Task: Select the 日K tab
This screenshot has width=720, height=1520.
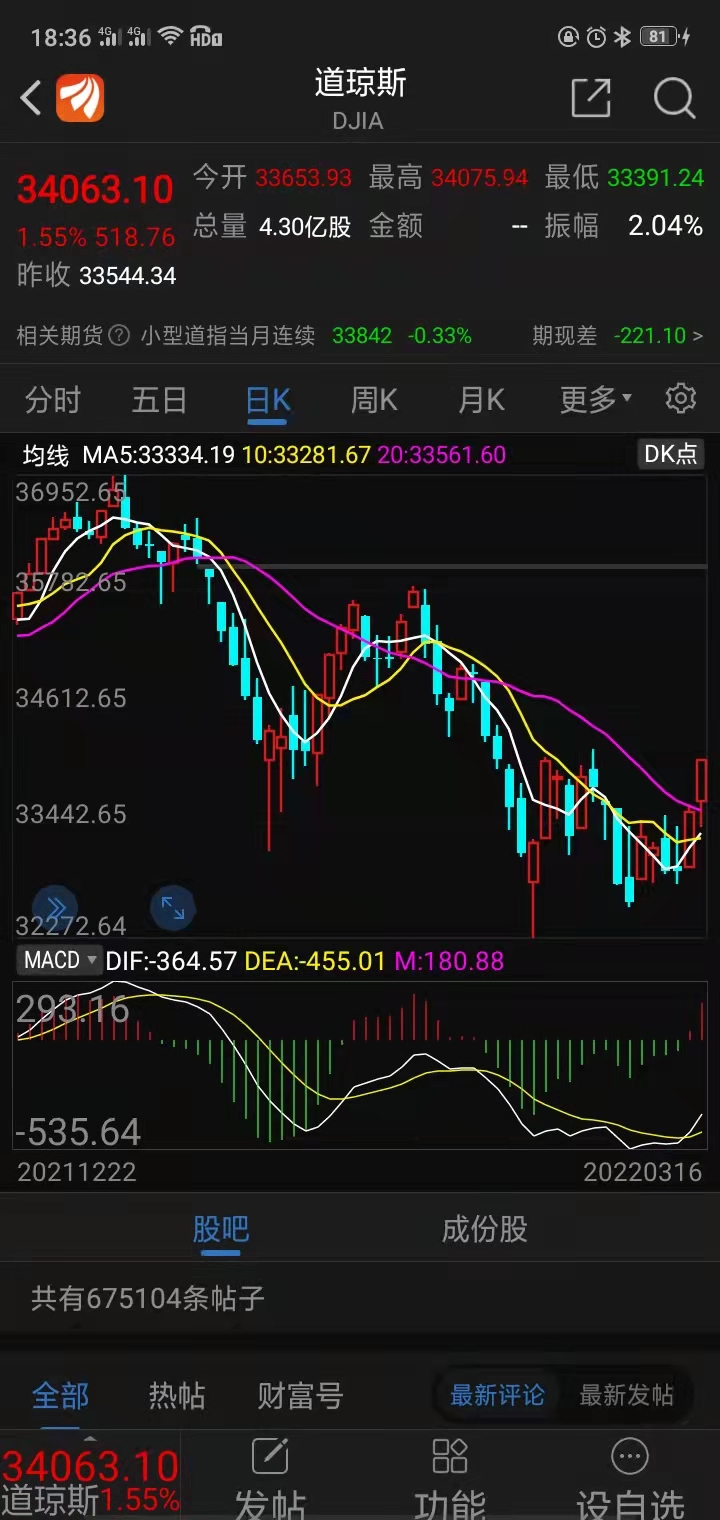Action: click(x=268, y=400)
